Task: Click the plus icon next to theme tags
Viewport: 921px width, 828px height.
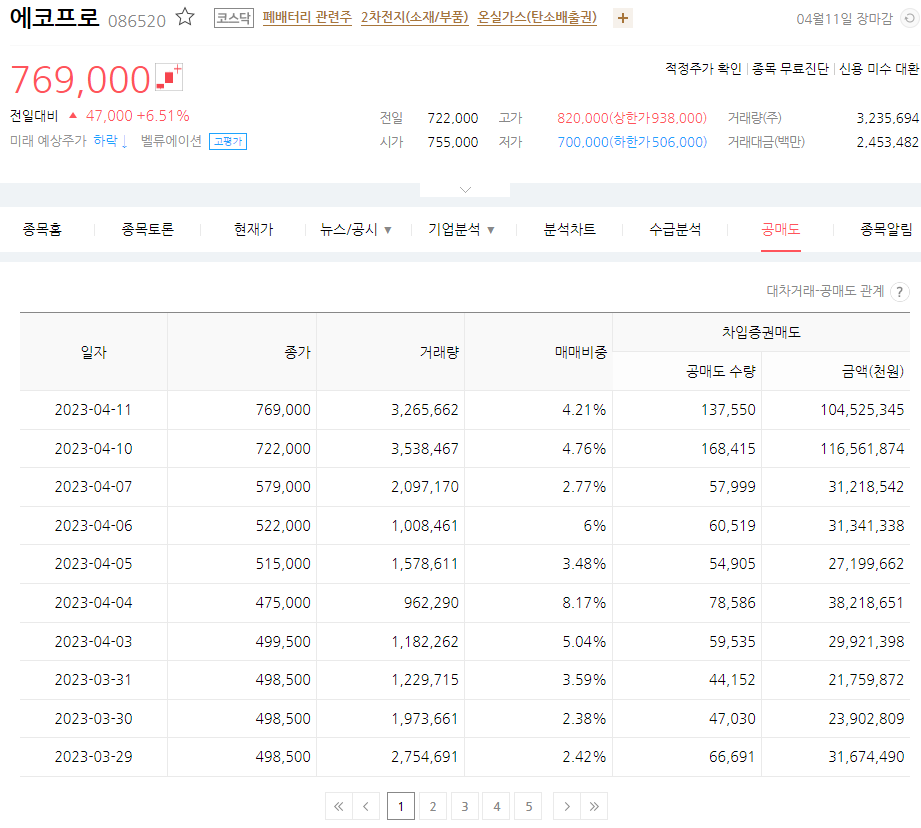Action: [x=623, y=19]
